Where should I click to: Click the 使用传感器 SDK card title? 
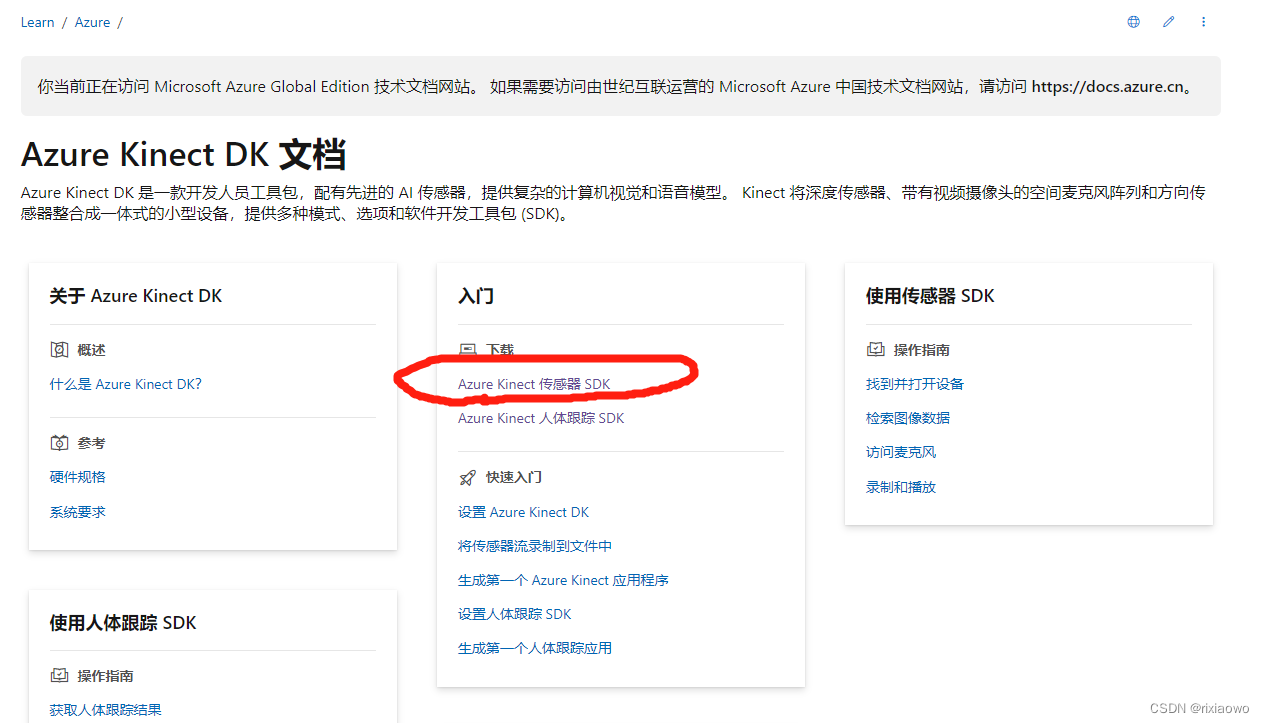pos(930,296)
